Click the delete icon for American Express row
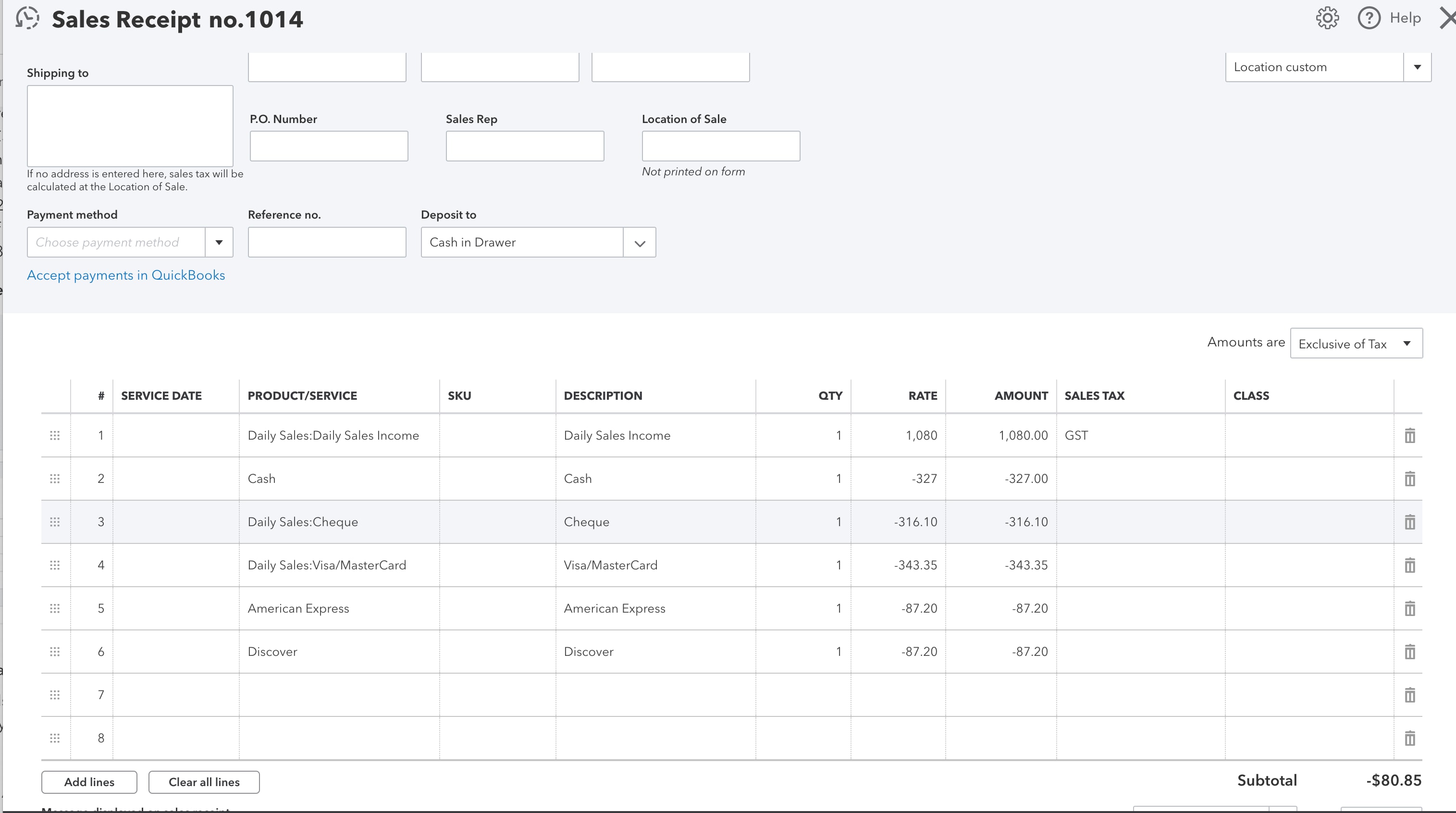1456x813 pixels. (x=1410, y=608)
